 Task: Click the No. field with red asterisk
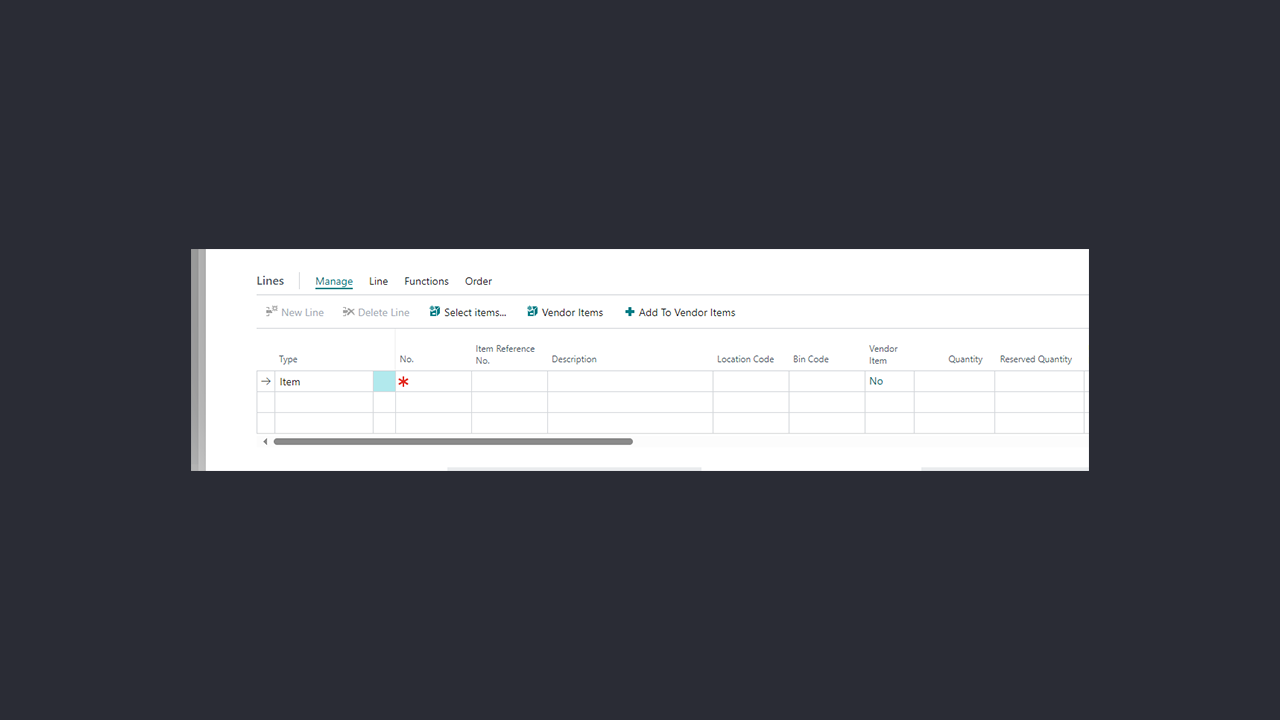click(433, 382)
